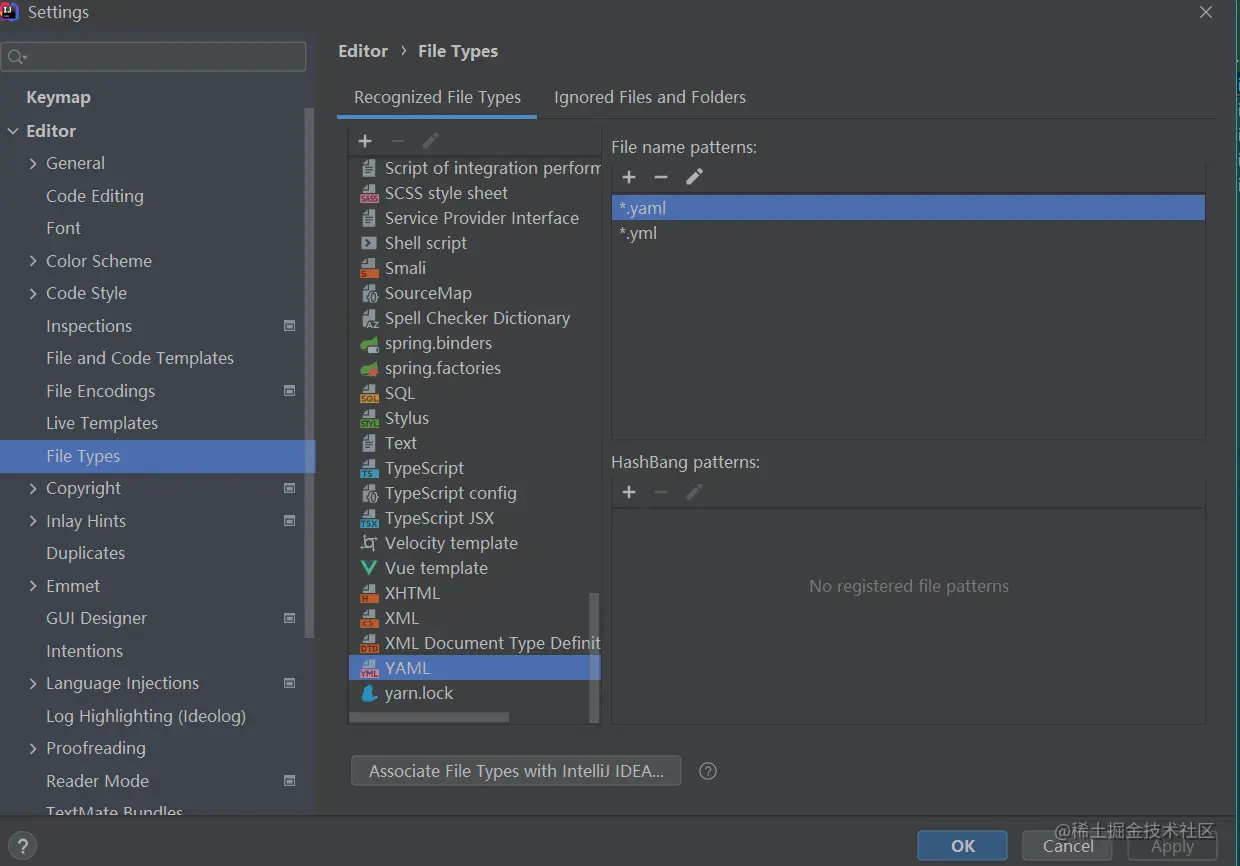Viewport: 1240px width, 866px height.
Task: Select the *.yaml file name pattern
Action: pyautogui.click(x=908, y=208)
